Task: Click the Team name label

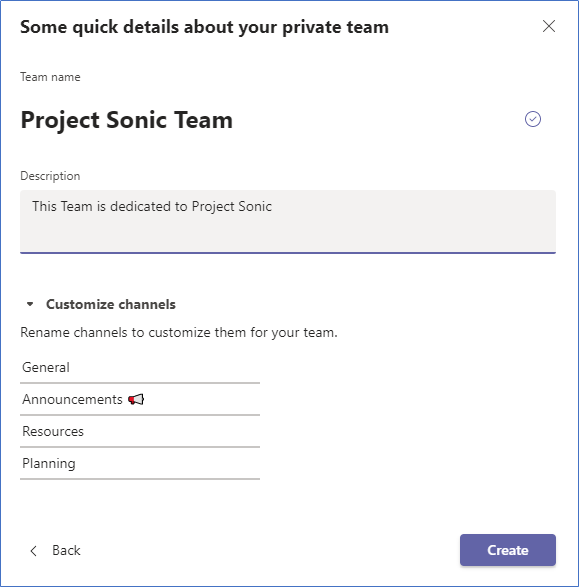Action: [50, 77]
